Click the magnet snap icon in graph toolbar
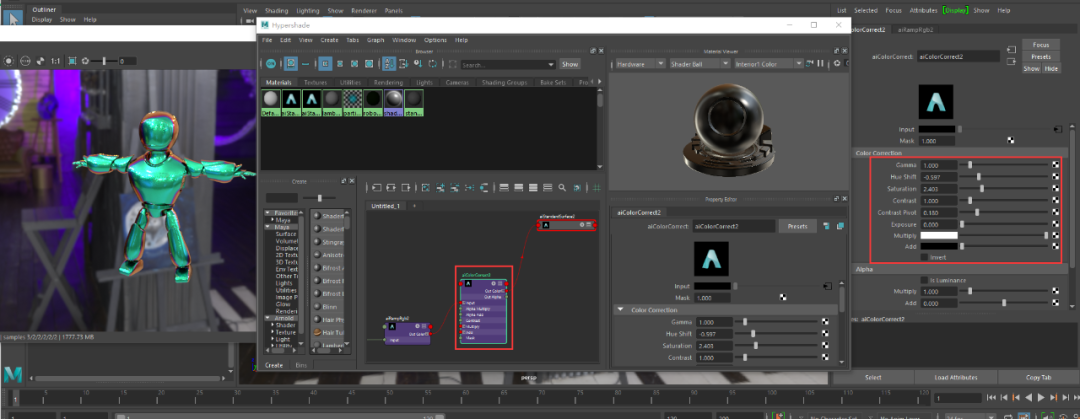Image resolution: width=1080 pixels, height=419 pixels. (577, 187)
